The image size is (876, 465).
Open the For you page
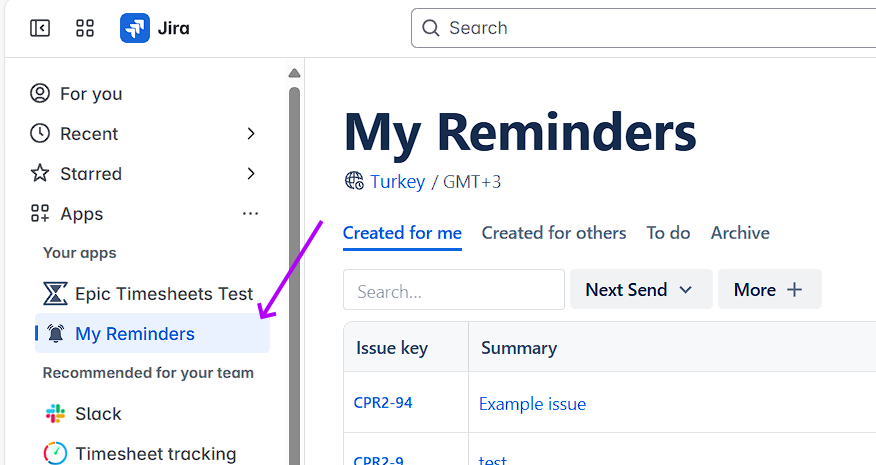point(91,94)
